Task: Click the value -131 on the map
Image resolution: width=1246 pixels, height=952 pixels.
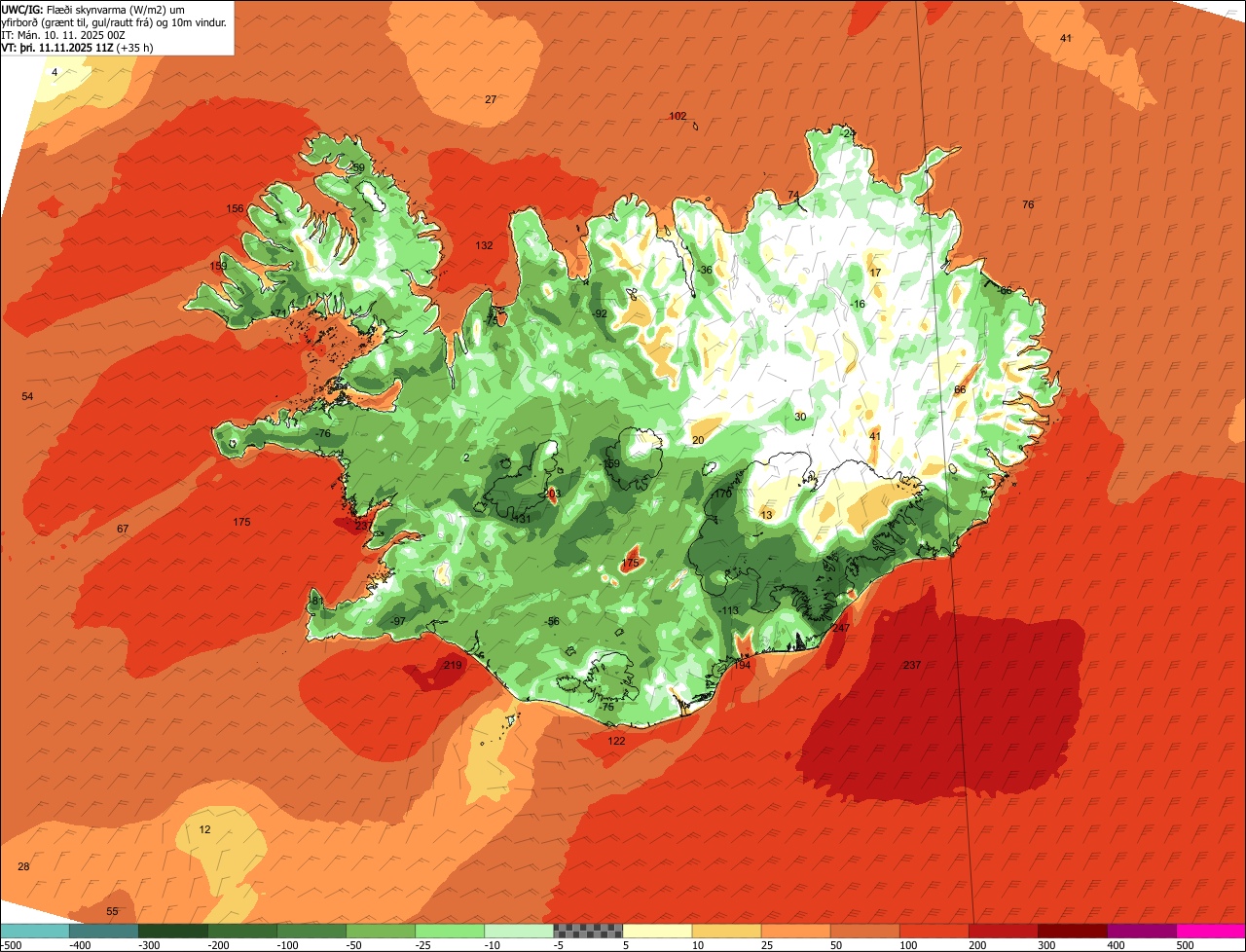Action: (x=521, y=519)
